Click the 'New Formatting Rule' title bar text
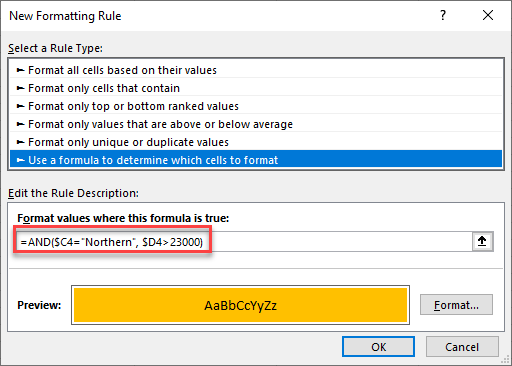Viewport: 512px width, 366px height. 65,16
